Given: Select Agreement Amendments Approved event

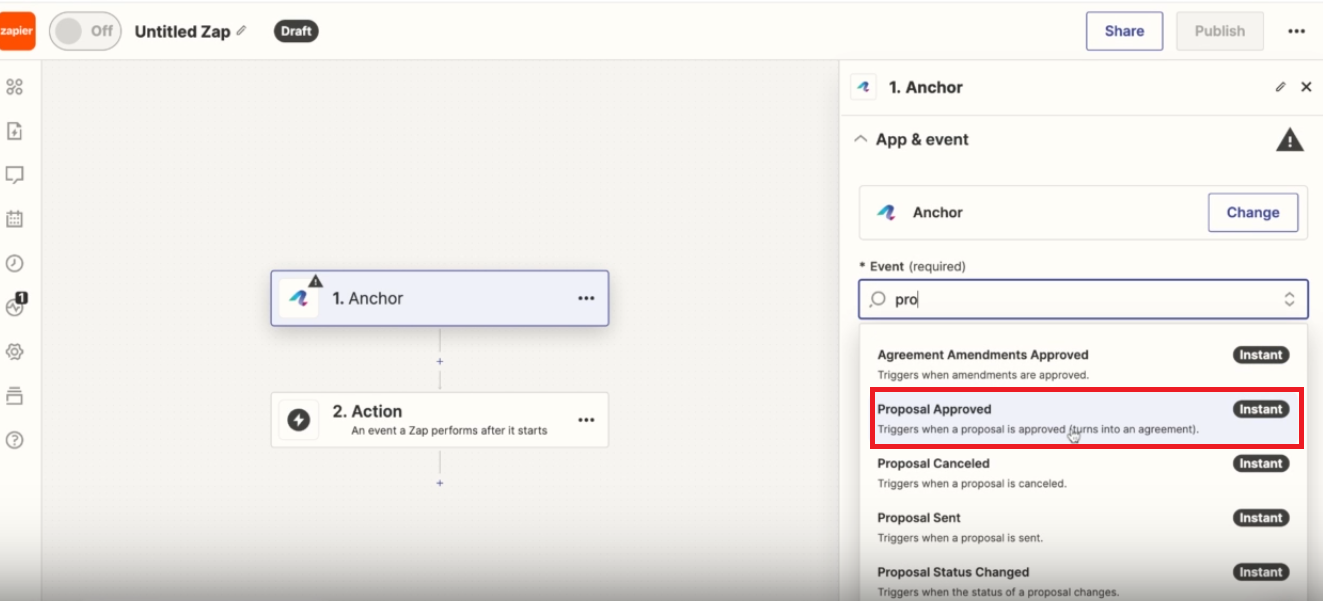Looking at the screenshot, I should pyautogui.click(x=1083, y=364).
